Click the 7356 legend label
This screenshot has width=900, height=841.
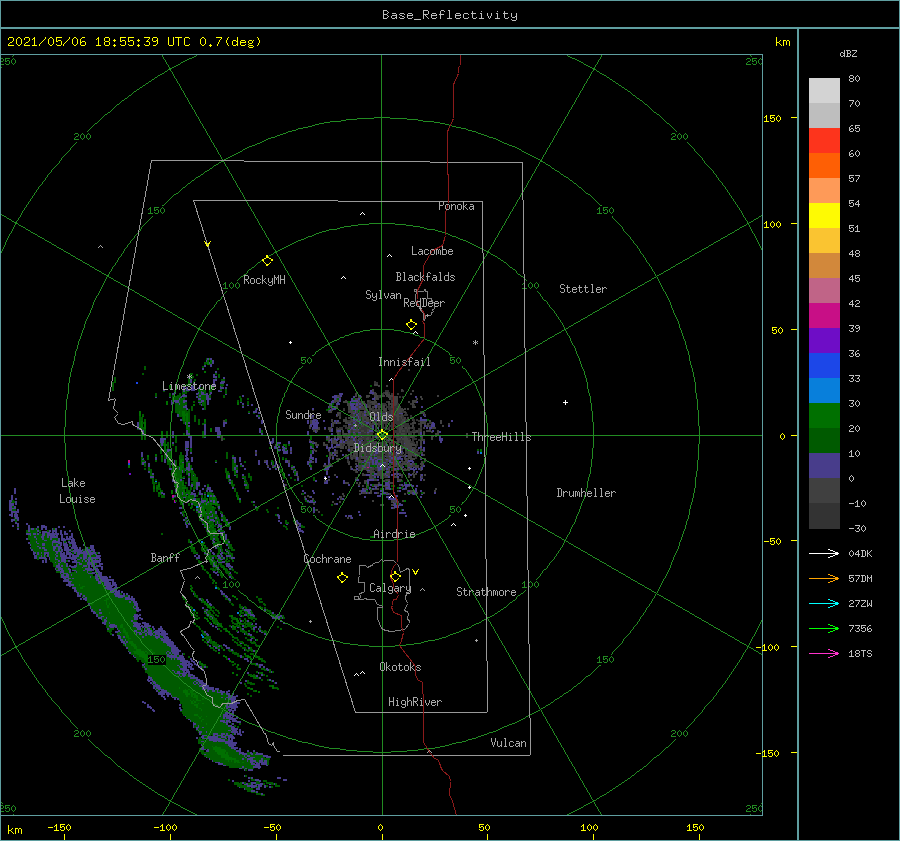coord(860,629)
